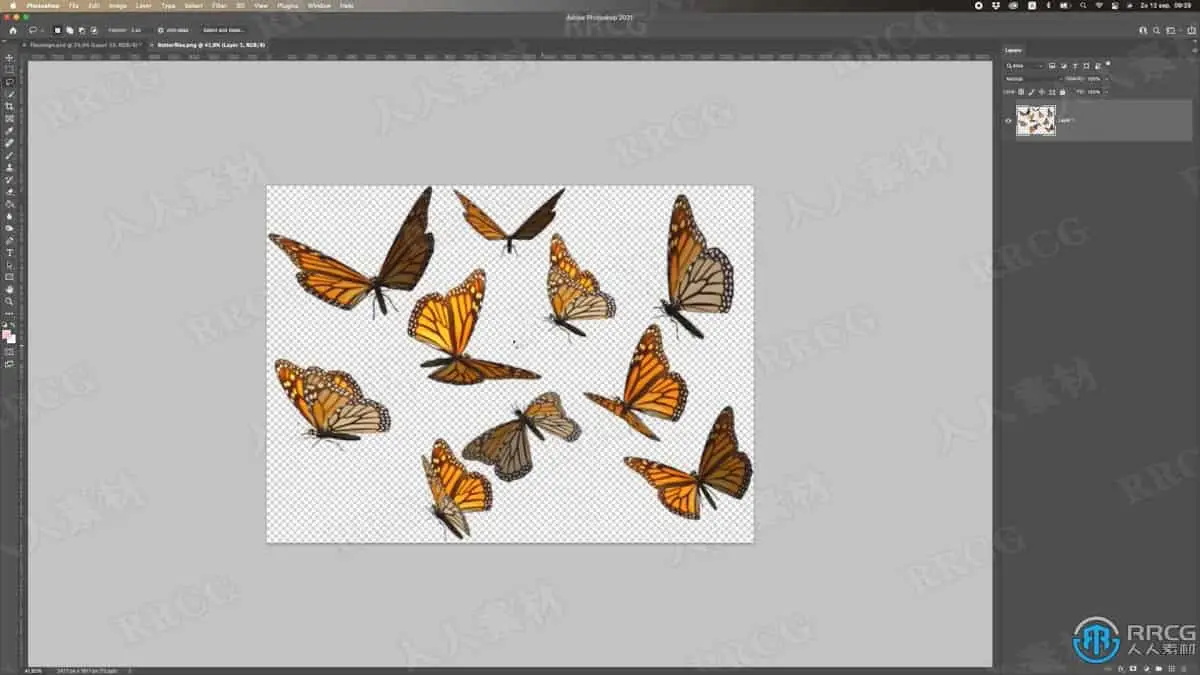The image size is (1200, 675).
Task: Toggle lock transparent pixels
Action: (x=1021, y=92)
